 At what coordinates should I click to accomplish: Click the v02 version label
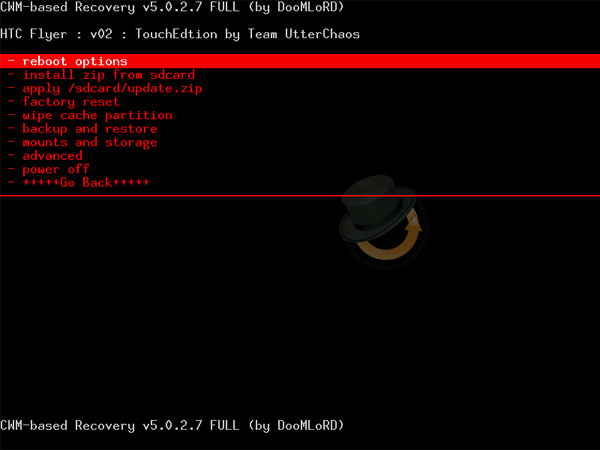click(102, 34)
